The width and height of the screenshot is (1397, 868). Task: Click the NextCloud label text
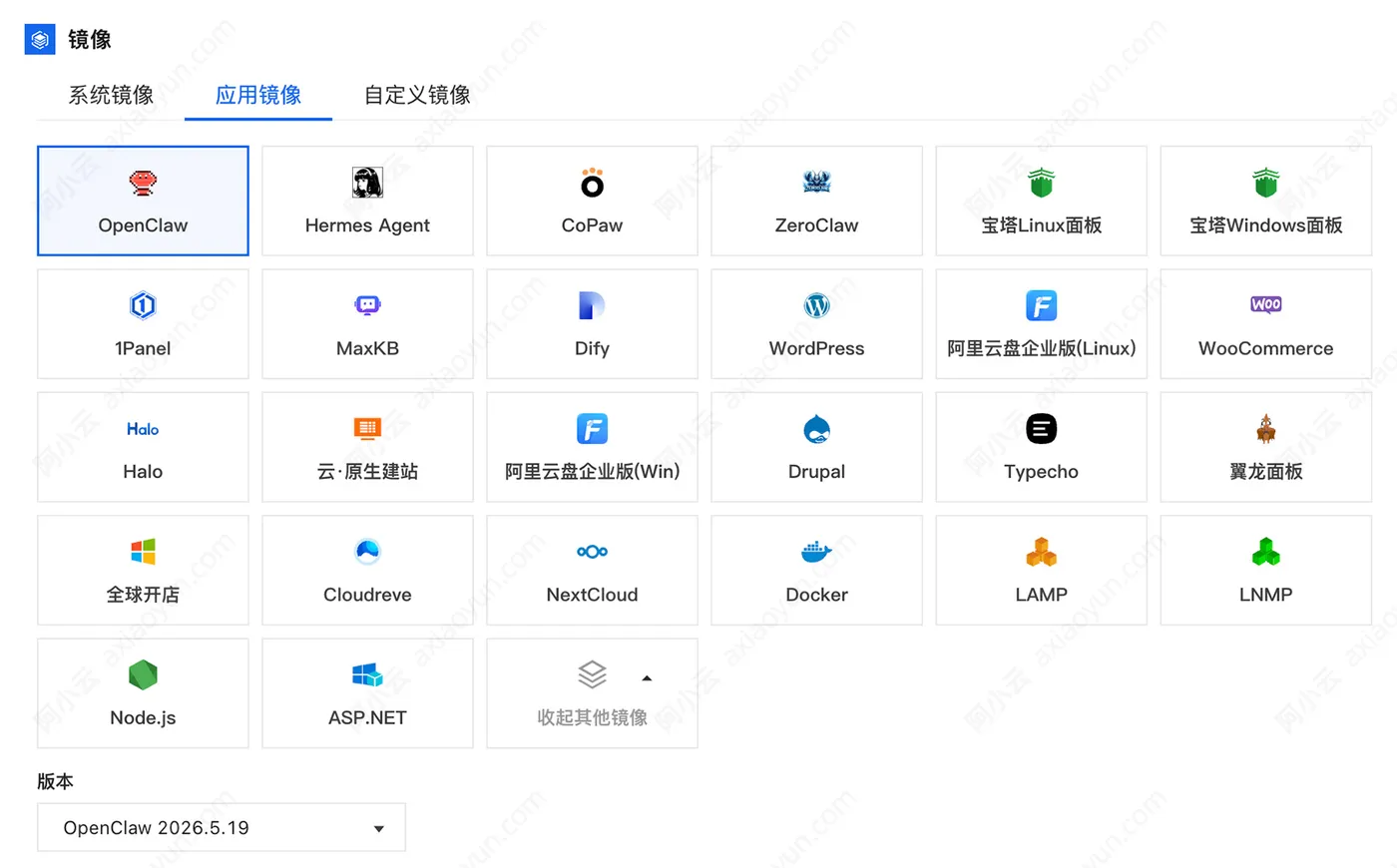click(592, 595)
